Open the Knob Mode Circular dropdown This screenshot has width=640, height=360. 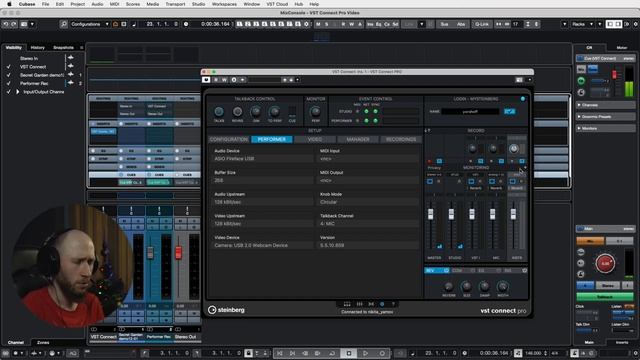pos(368,202)
